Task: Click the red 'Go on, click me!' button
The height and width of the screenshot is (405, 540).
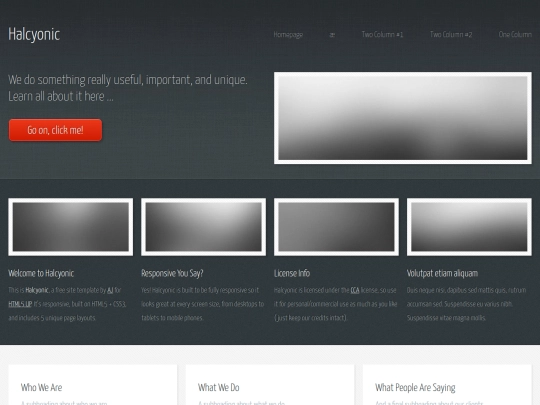Action: (55, 130)
